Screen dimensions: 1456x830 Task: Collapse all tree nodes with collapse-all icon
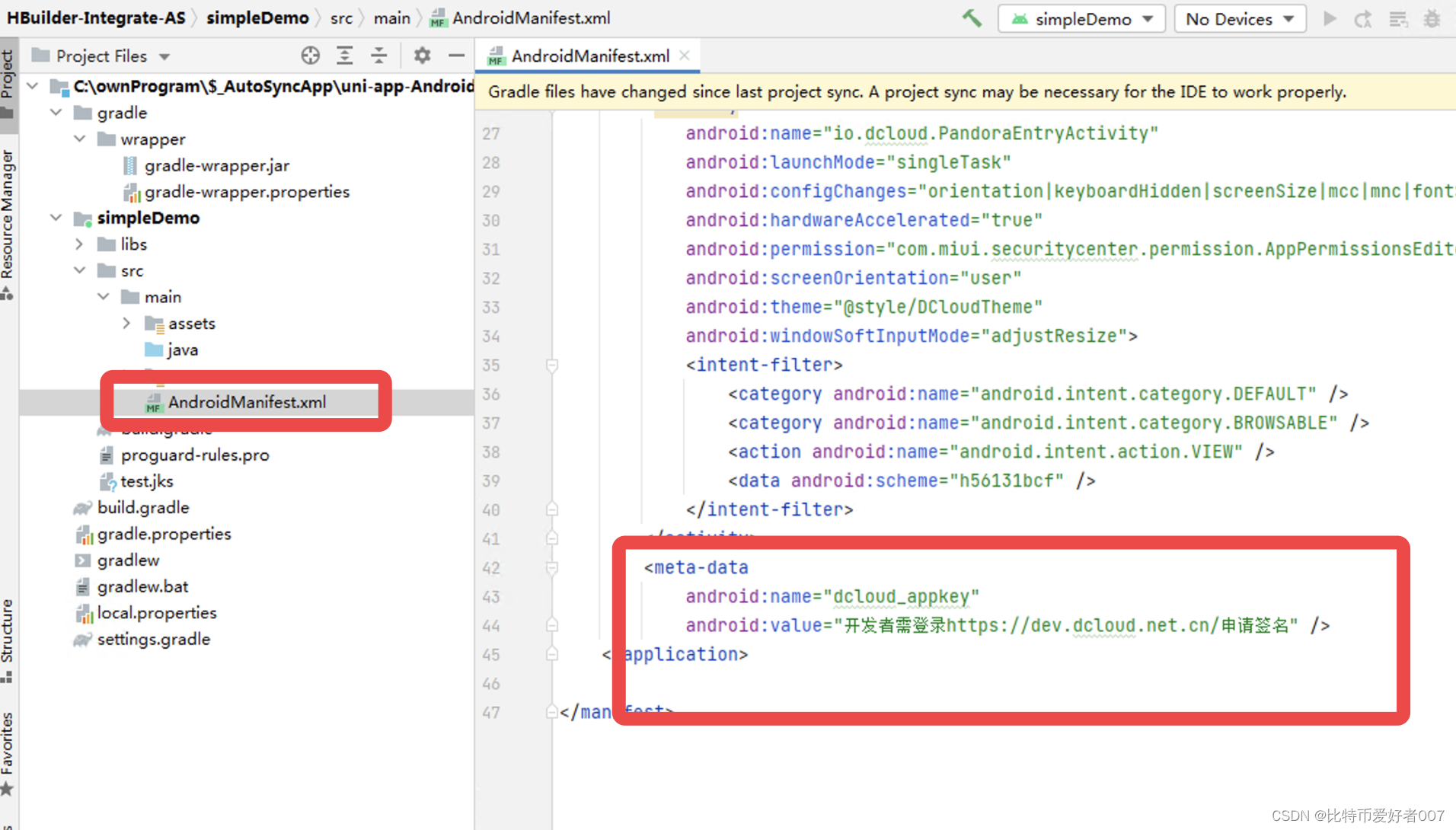coord(378,55)
